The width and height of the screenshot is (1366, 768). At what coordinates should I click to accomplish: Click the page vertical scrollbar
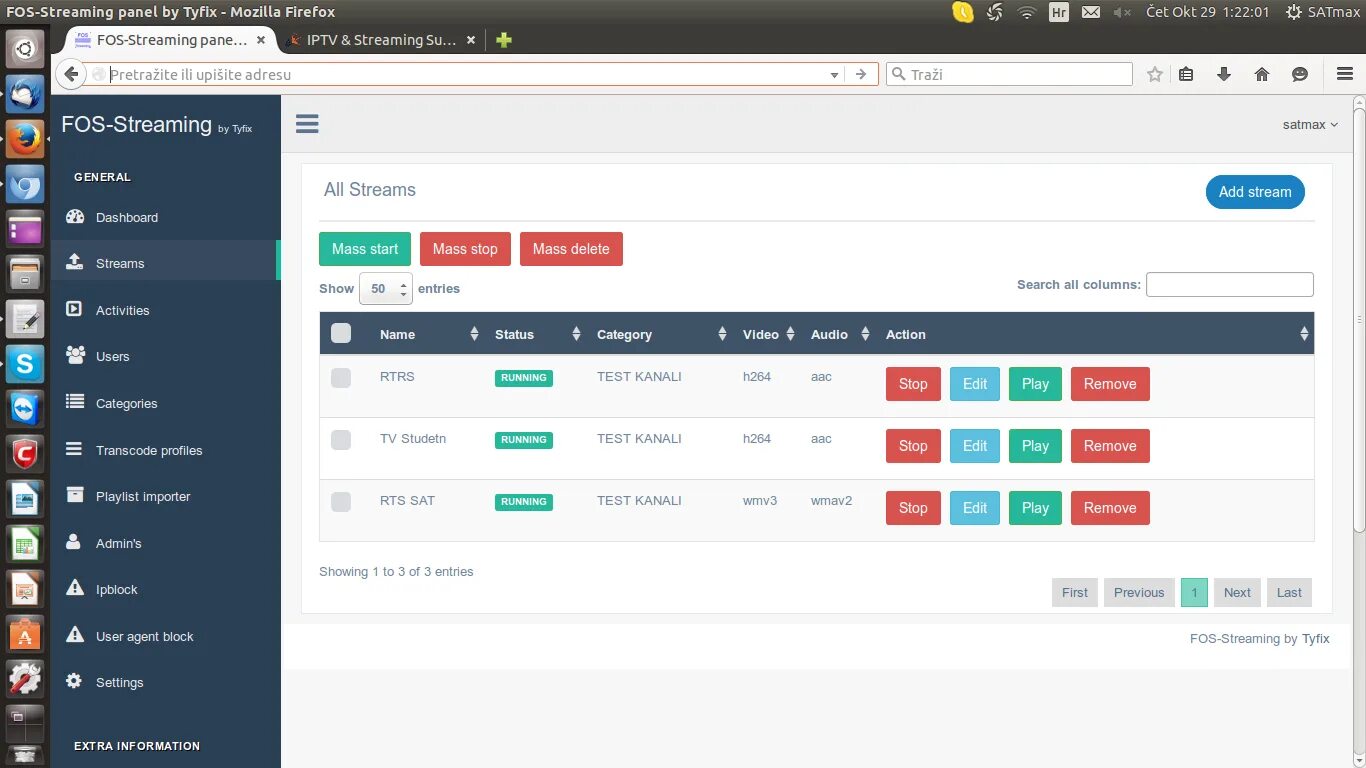pos(1359,318)
